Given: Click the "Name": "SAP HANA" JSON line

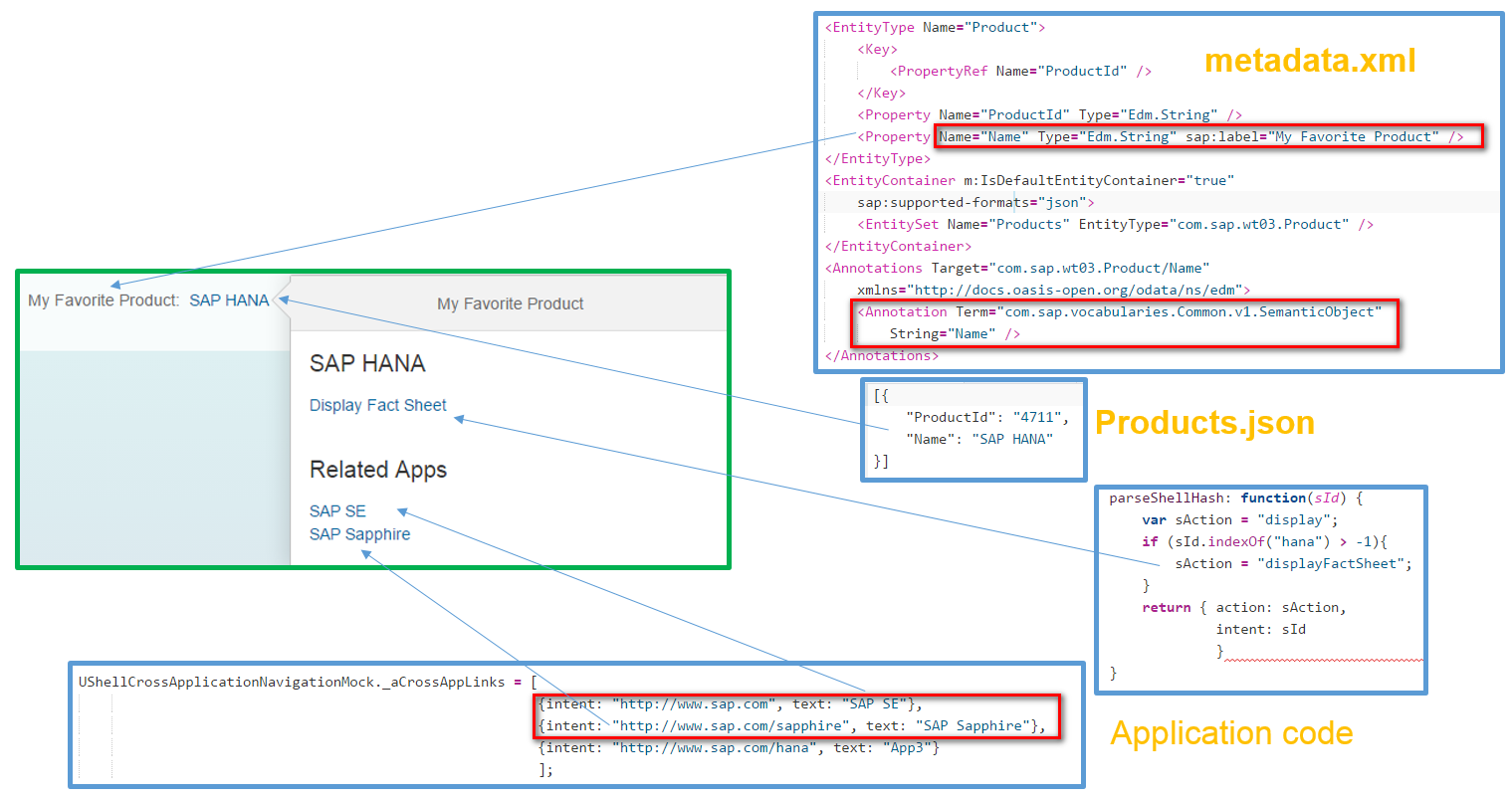Looking at the screenshot, I should 978,440.
